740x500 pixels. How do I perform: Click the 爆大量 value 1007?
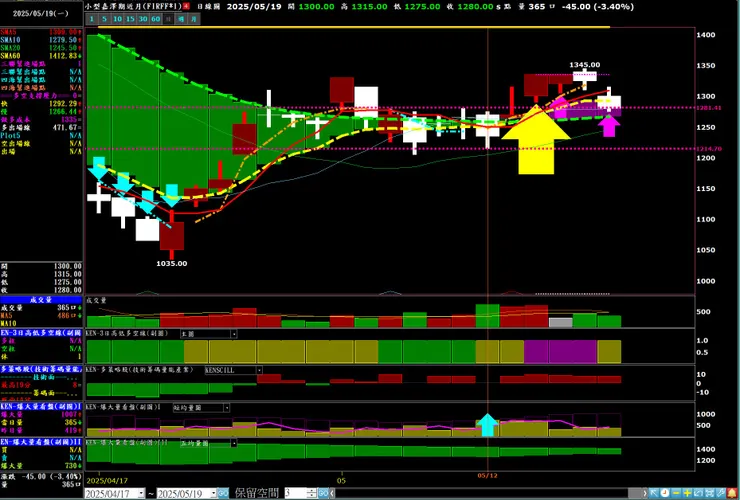pos(68,414)
